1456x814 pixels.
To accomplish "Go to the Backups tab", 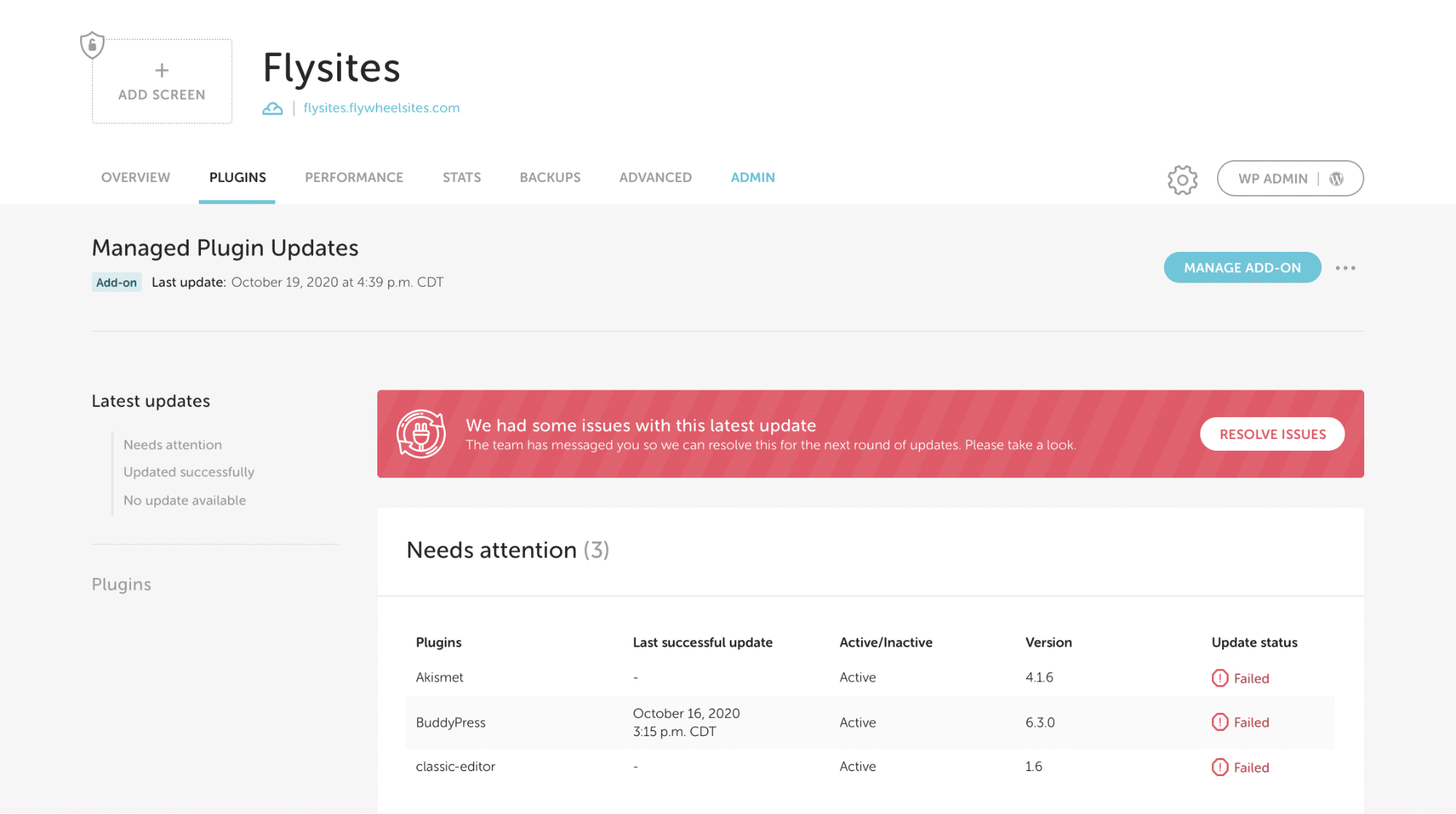I will tap(550, 178).
